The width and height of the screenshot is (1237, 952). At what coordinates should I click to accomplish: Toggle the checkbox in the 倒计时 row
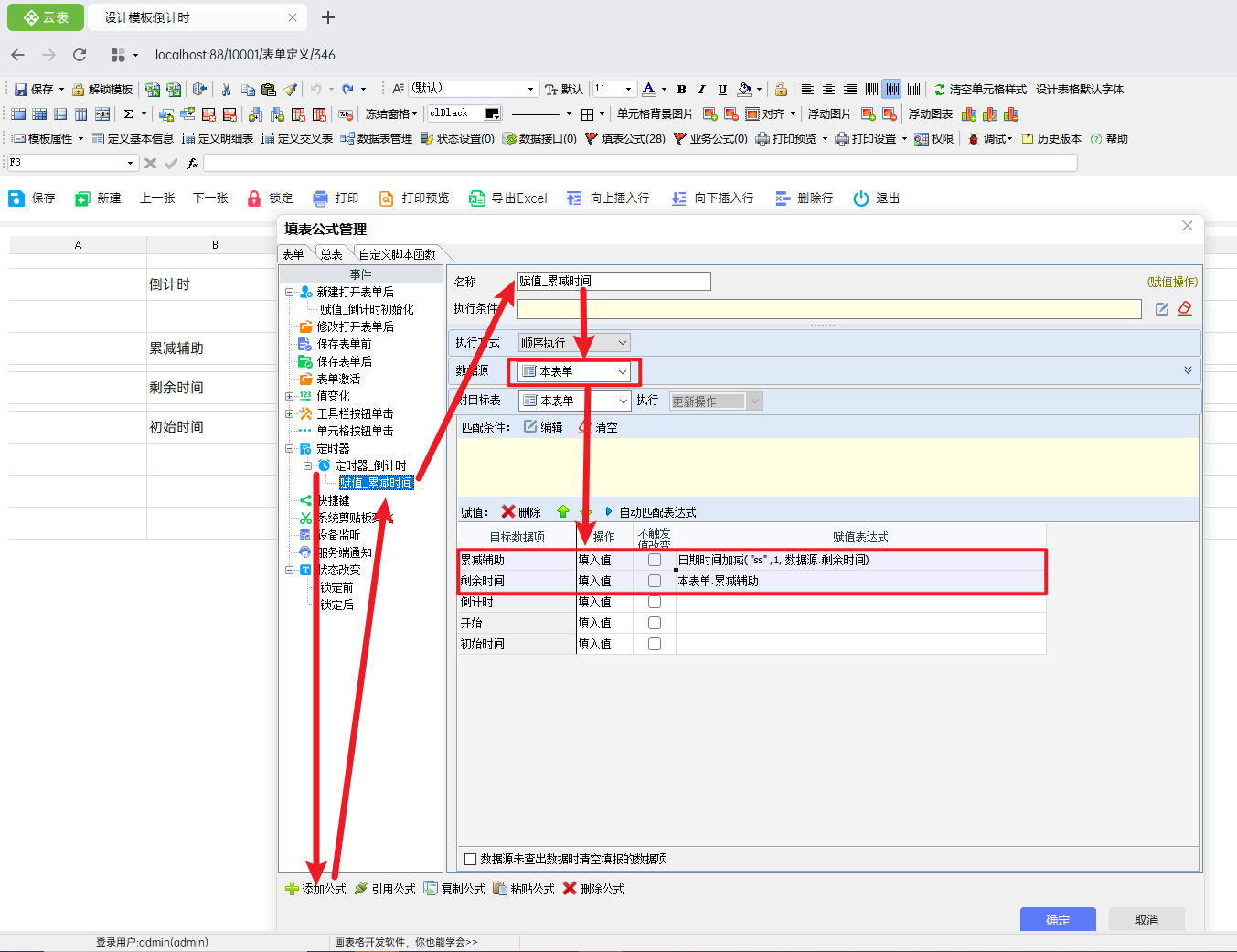pos(655,602)
